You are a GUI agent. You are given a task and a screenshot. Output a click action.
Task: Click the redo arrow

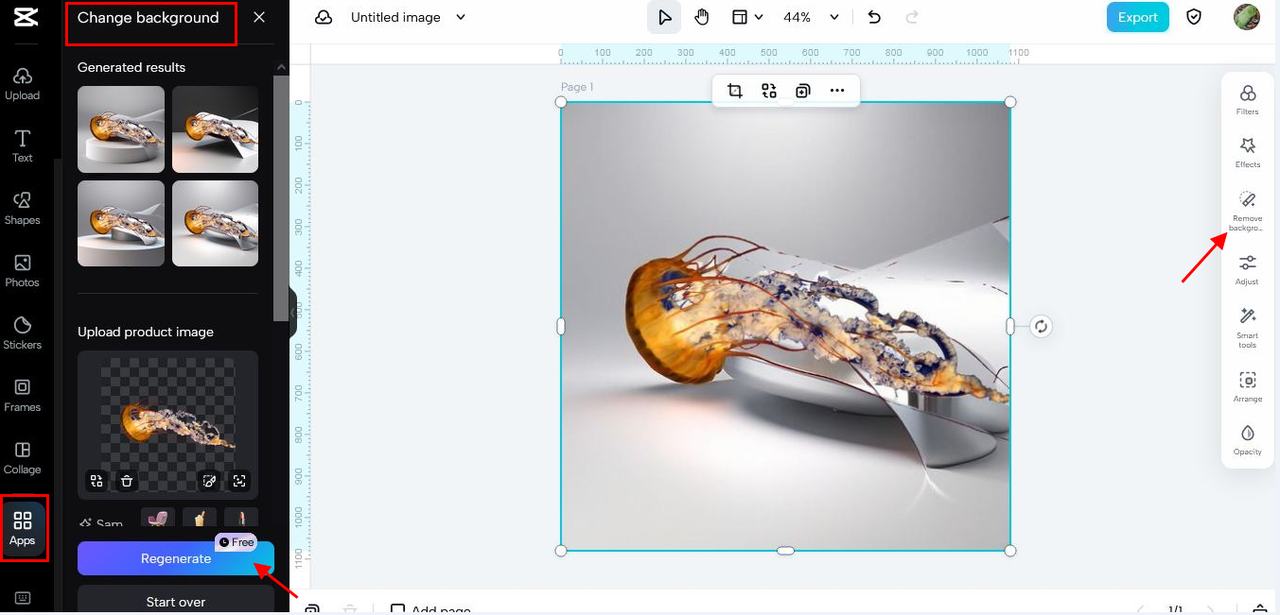912,17
